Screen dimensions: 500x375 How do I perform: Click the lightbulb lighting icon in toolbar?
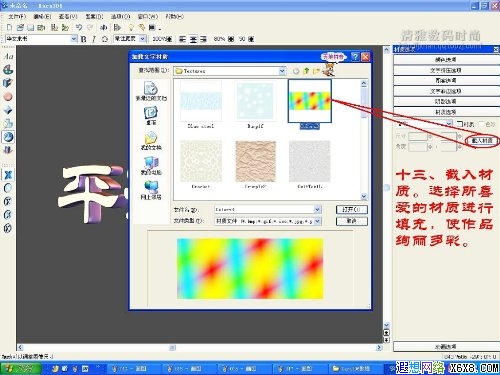[131, 27]
